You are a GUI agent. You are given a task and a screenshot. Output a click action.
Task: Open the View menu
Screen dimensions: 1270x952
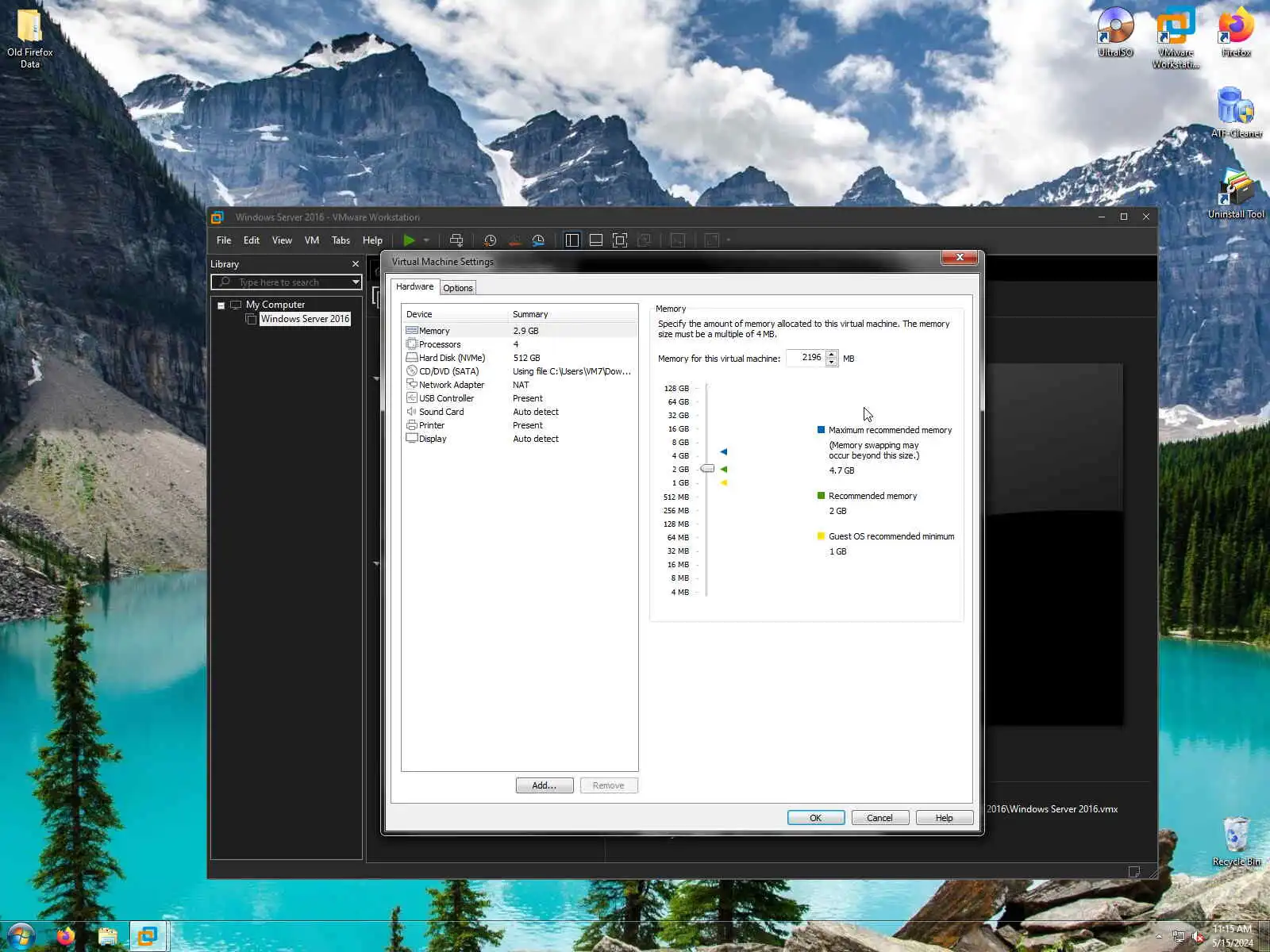[282, 240]
